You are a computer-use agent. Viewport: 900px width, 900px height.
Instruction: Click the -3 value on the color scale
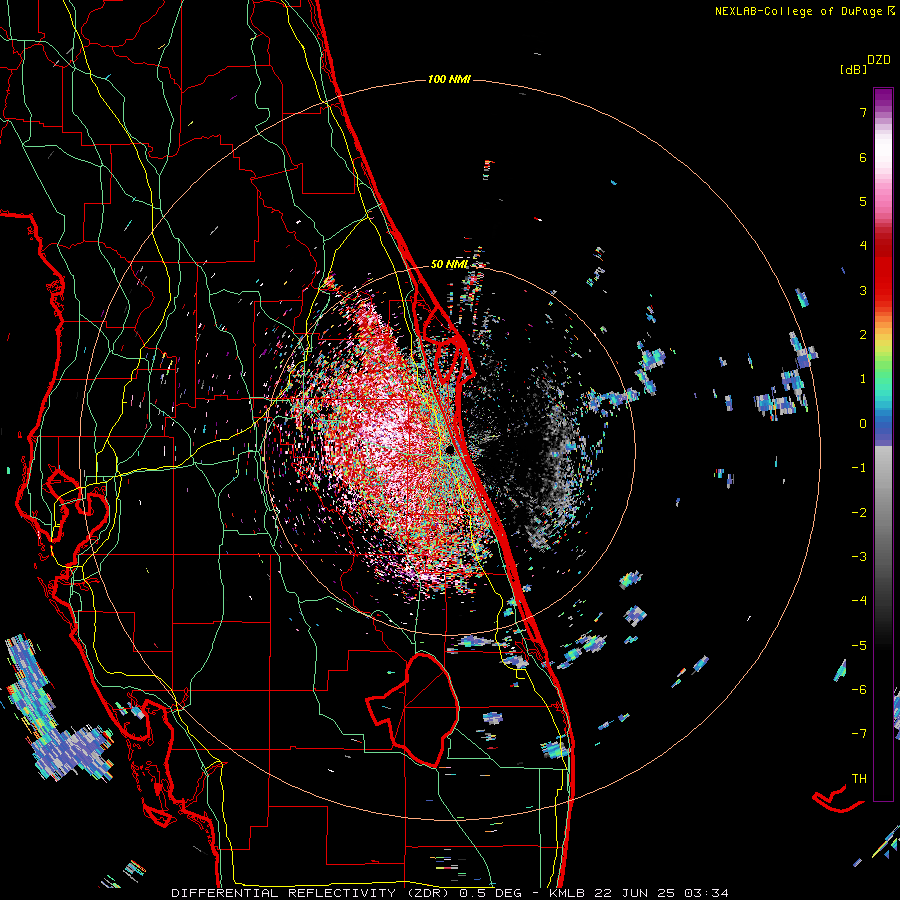click(x=859, y=557)
